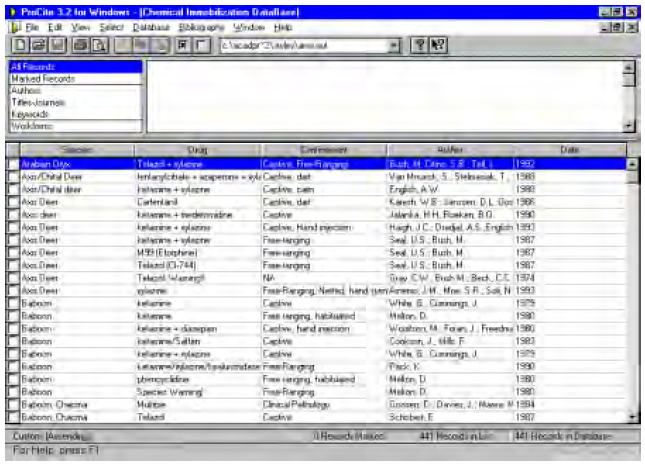Select Marked Records in the left list
Image resolution: width=645 pixels, height=464 pixels.
pos(76,79)
